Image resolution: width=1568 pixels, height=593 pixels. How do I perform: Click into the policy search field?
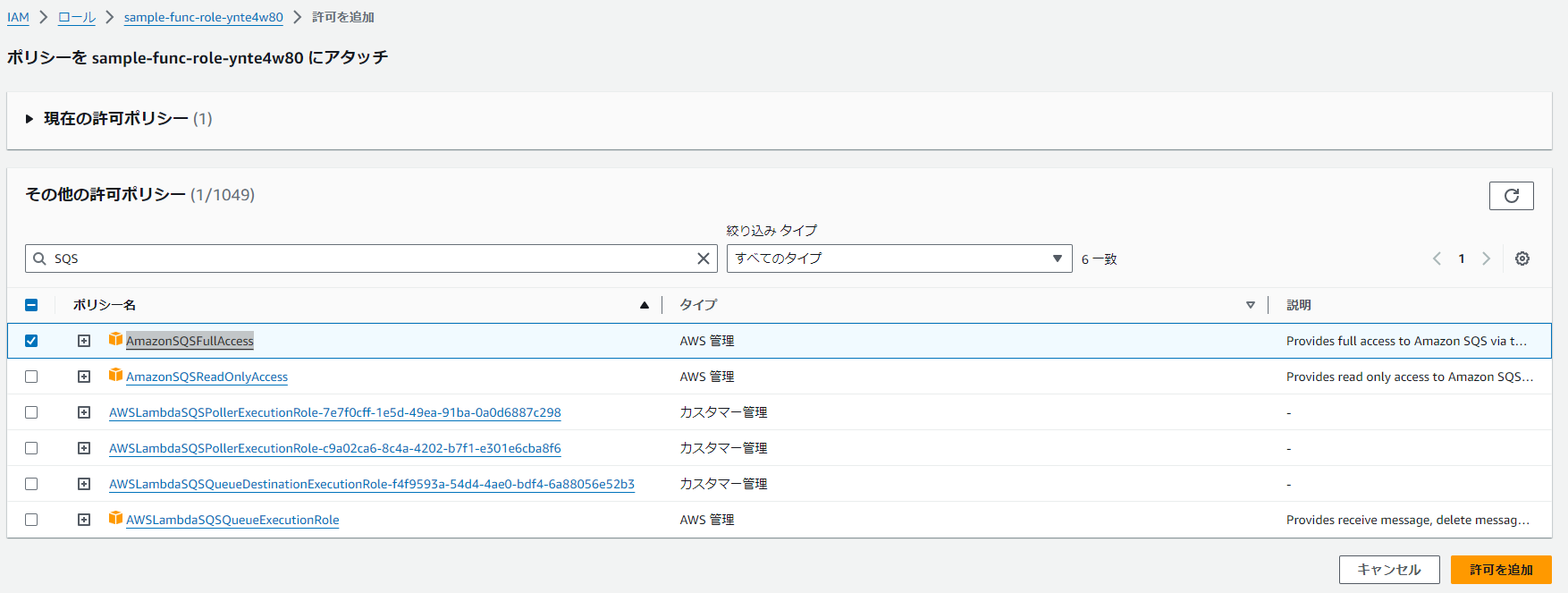[371, 258]
